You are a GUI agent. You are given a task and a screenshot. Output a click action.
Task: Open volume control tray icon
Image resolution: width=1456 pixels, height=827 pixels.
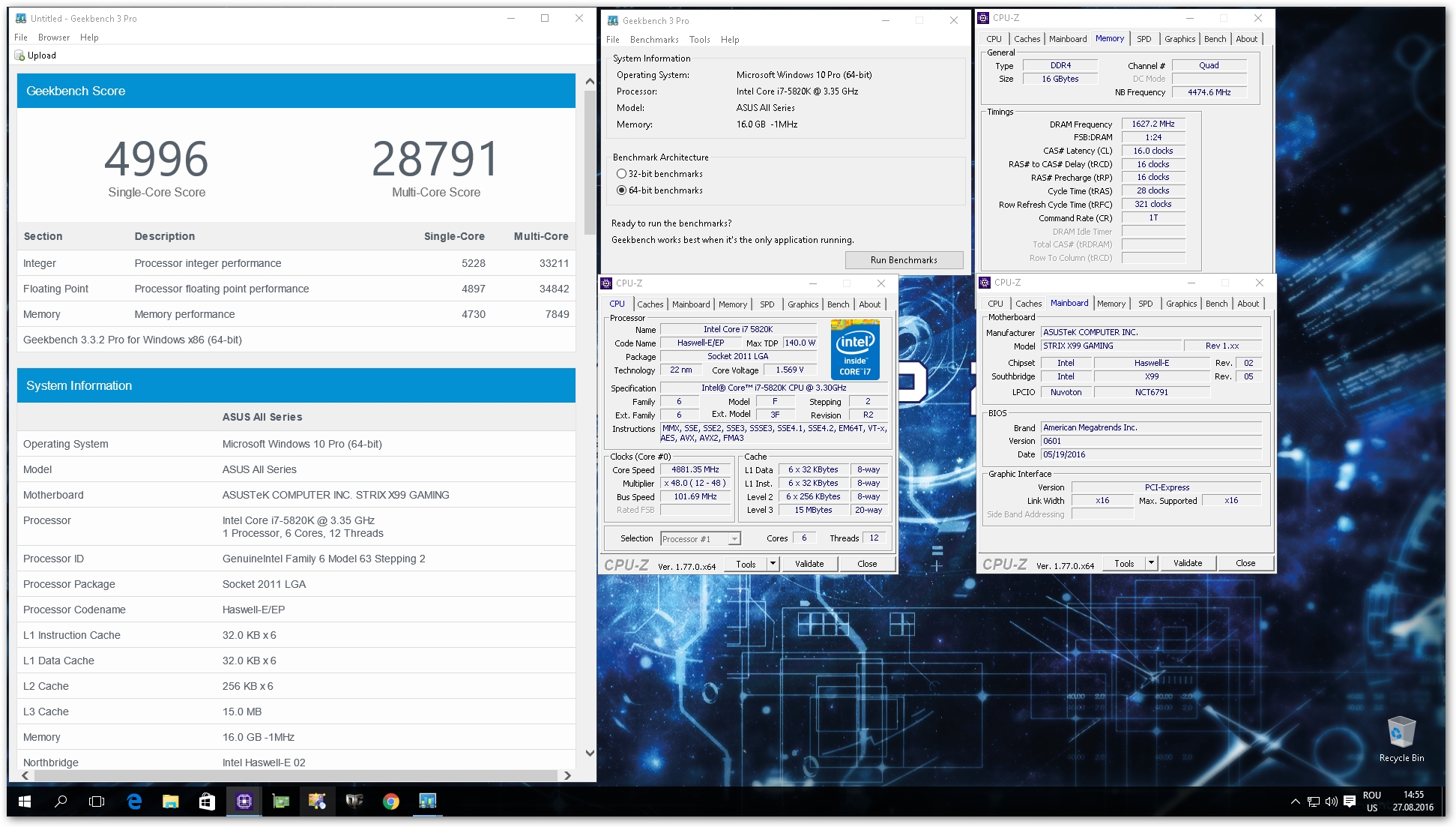(1332, 802)
